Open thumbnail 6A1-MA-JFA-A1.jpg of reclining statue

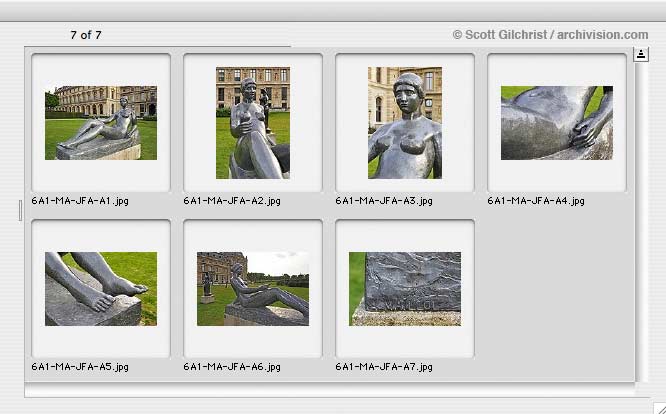(x=101, y=123)
